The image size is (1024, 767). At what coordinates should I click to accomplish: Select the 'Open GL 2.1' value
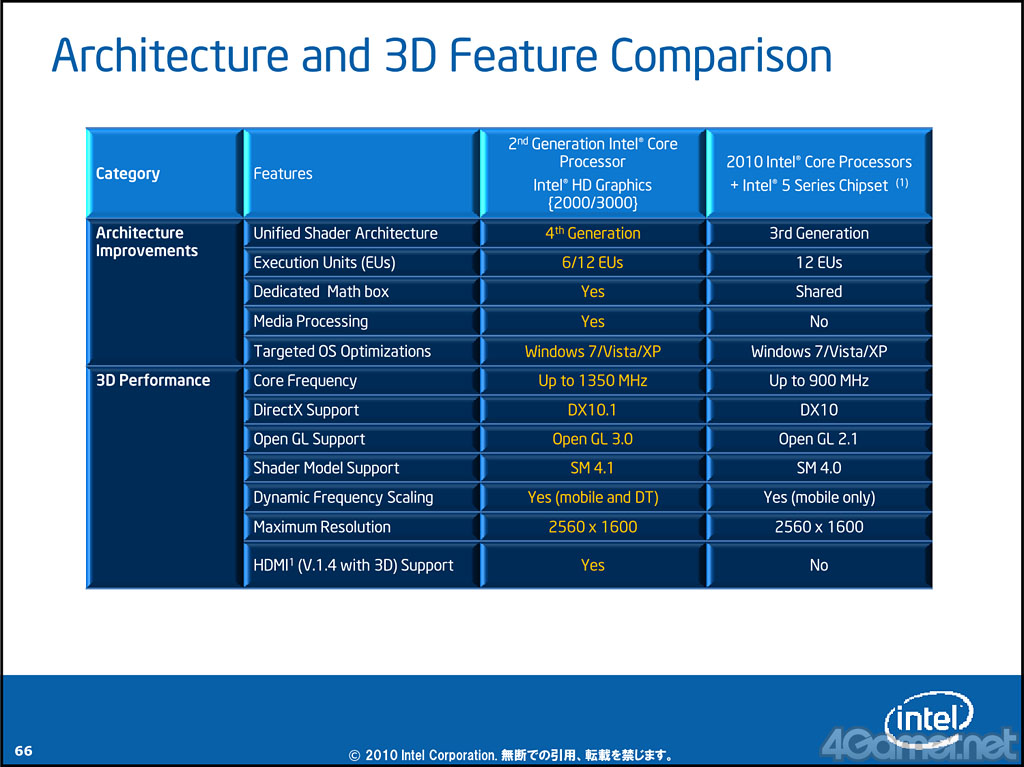pyautogui.click(x=818, y=439)
